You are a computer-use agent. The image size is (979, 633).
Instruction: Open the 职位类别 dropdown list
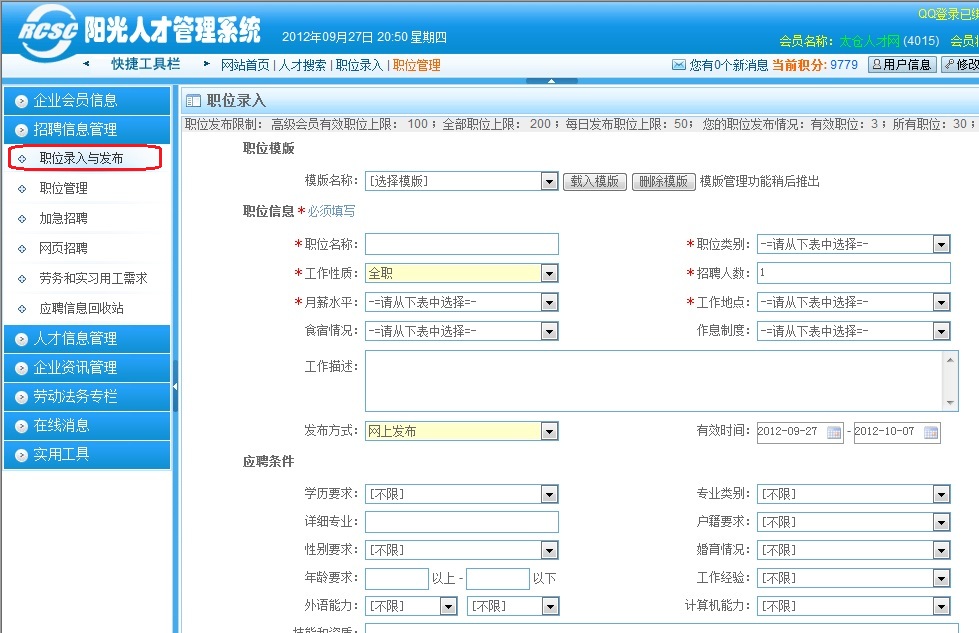(941, 245)
